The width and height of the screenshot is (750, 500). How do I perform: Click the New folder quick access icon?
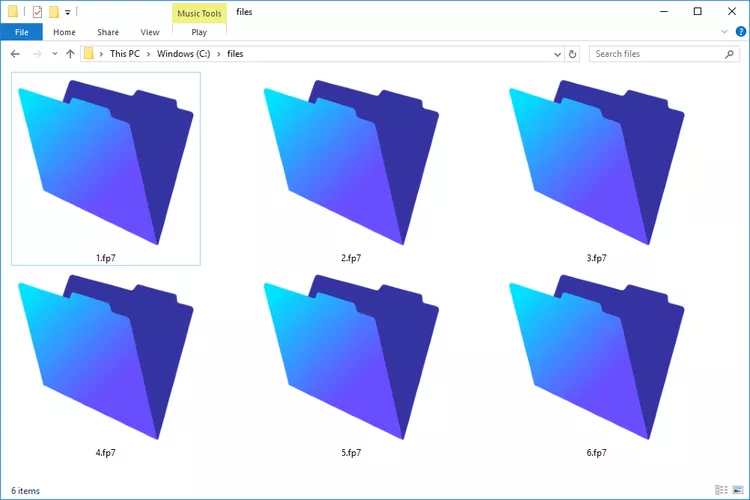[x=54, y=12]
